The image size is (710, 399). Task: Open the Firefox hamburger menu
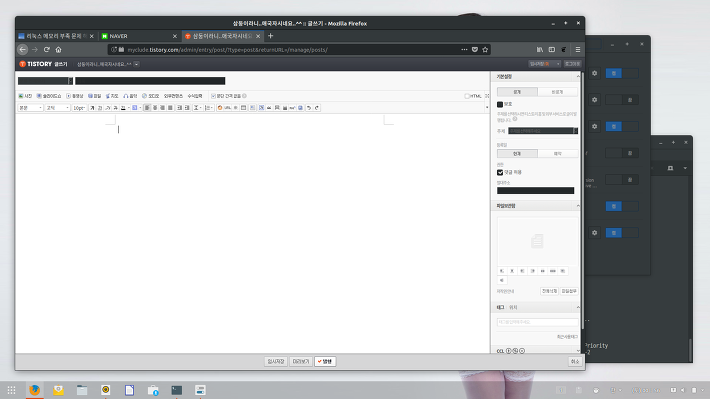point(578,49)
